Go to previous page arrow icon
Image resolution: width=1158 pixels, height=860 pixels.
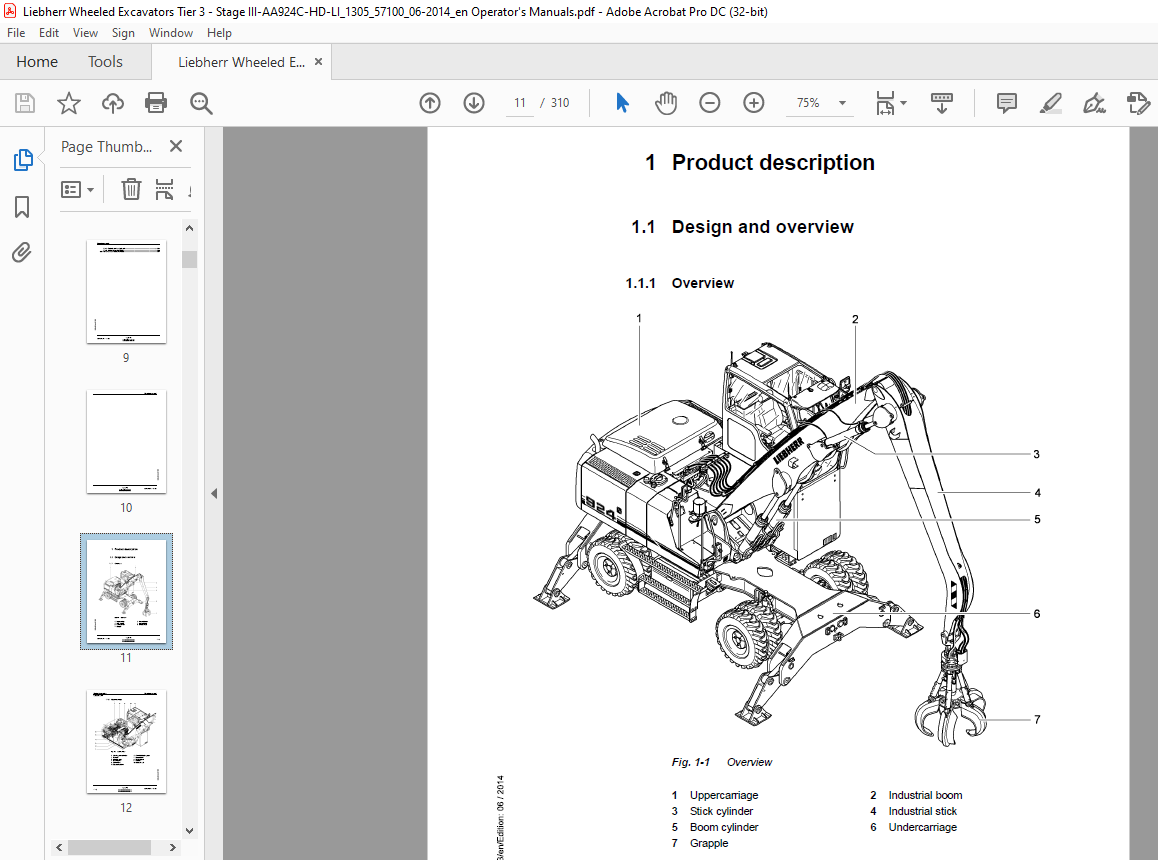tap(430, 103)
